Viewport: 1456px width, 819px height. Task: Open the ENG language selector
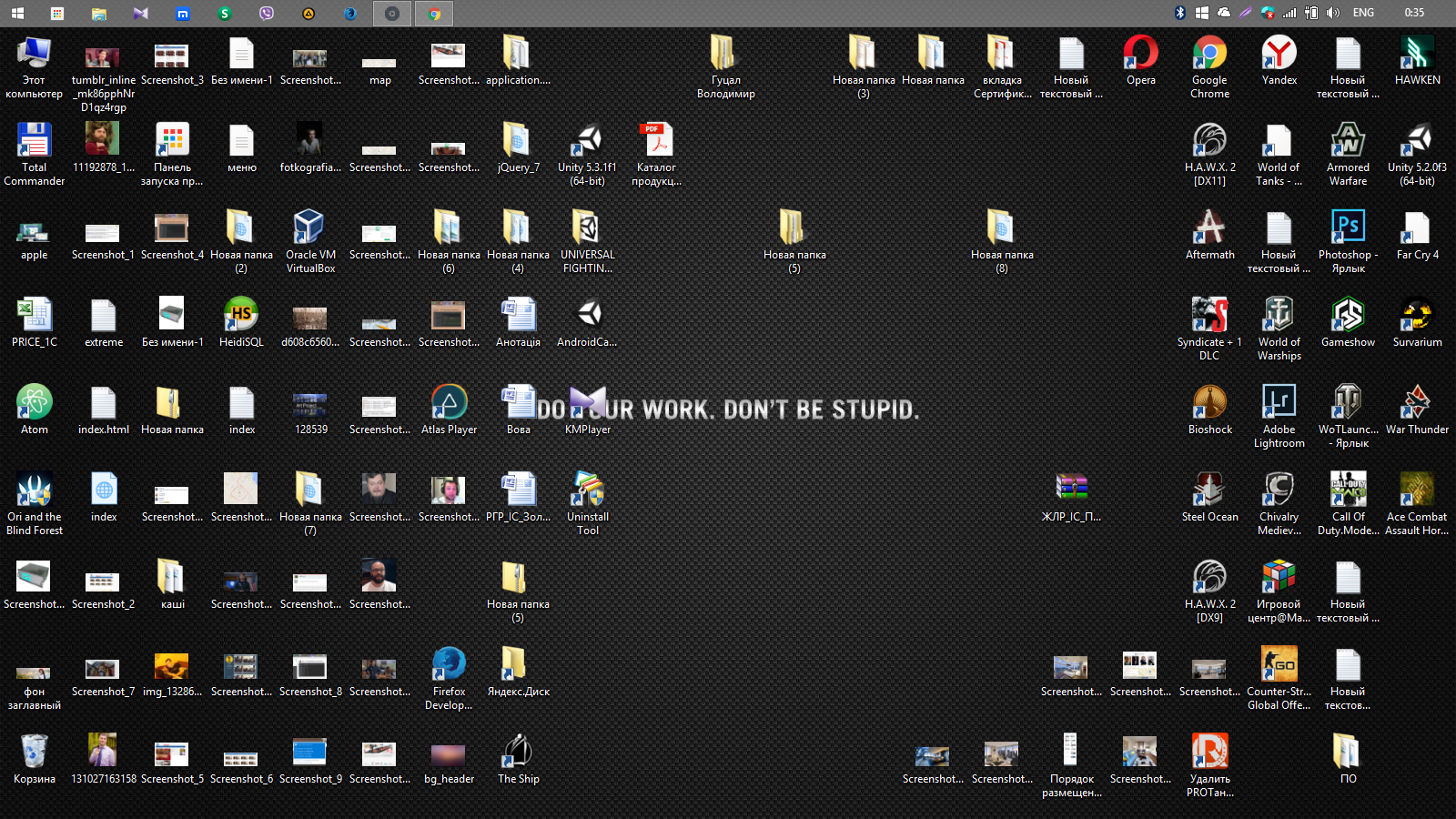(1363, 13)
